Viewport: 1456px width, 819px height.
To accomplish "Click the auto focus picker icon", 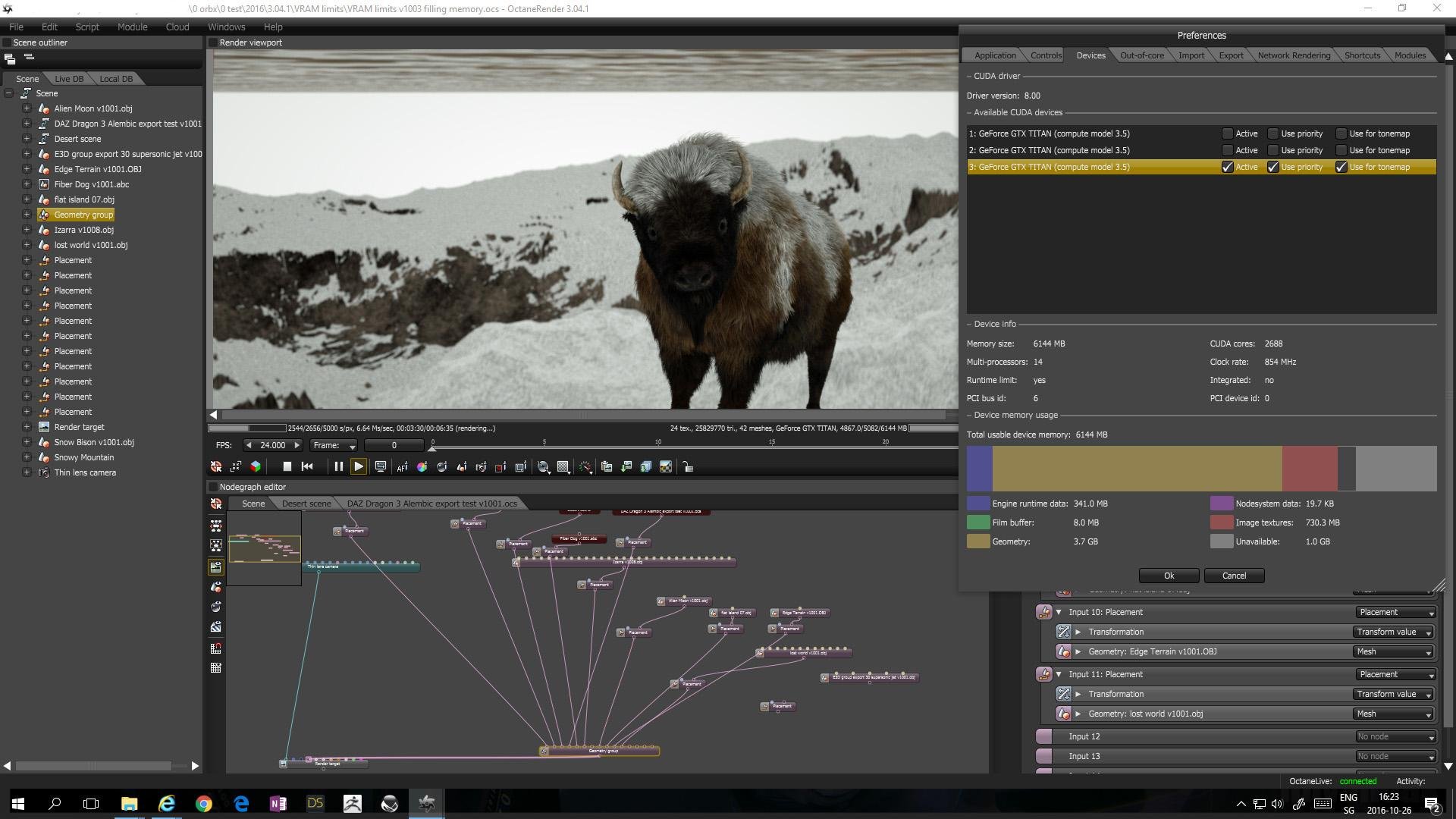I will point(402,466).
